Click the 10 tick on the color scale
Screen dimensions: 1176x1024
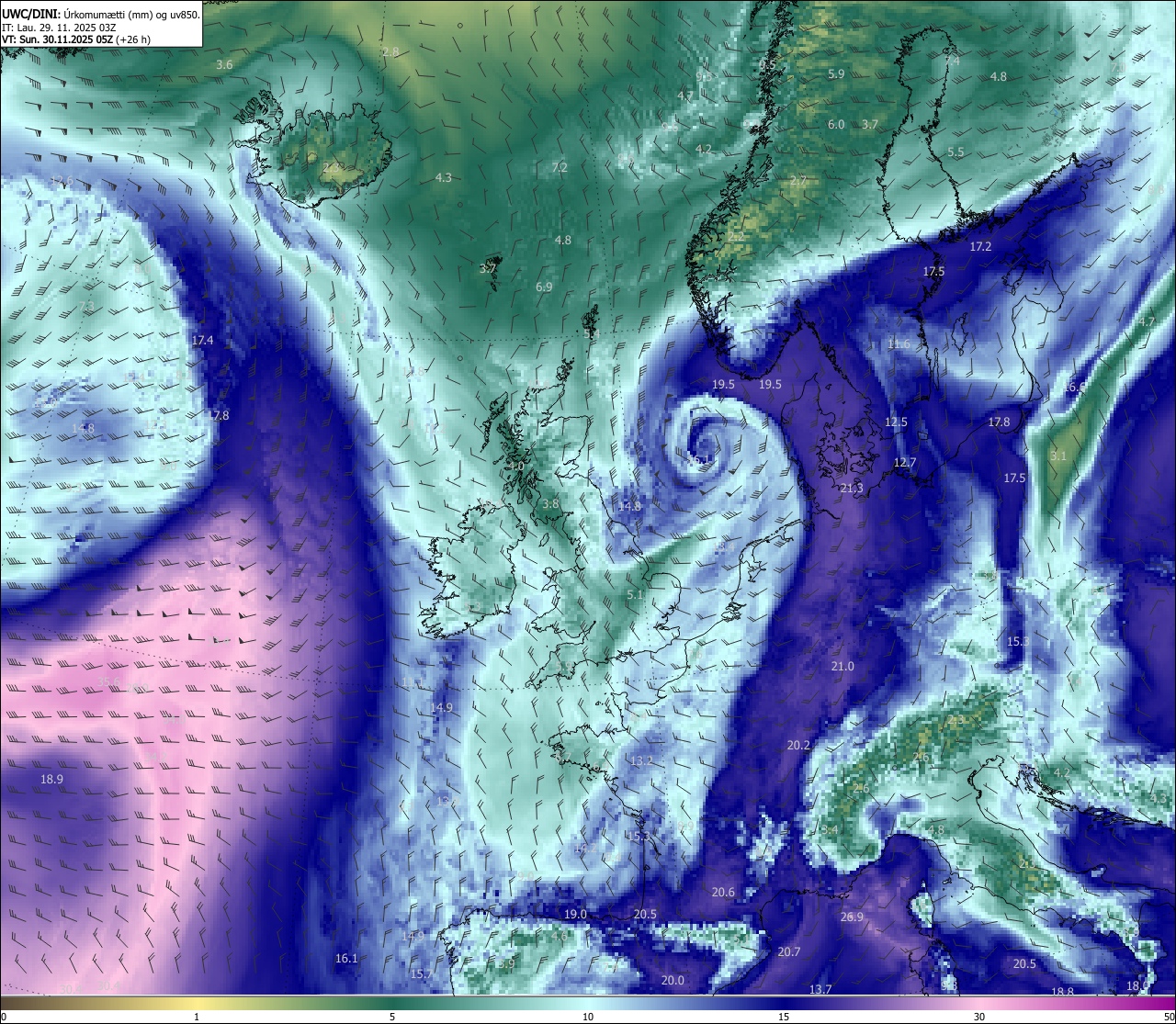click(587, 1017)
